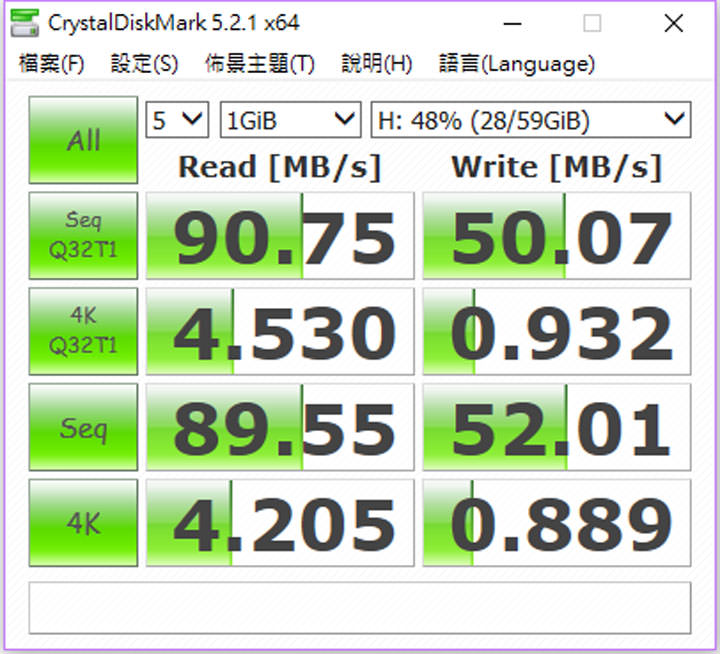Open the 說明(H) help menu
The height and width of the screenshot is (654, 720).
[x=376, y=64]
